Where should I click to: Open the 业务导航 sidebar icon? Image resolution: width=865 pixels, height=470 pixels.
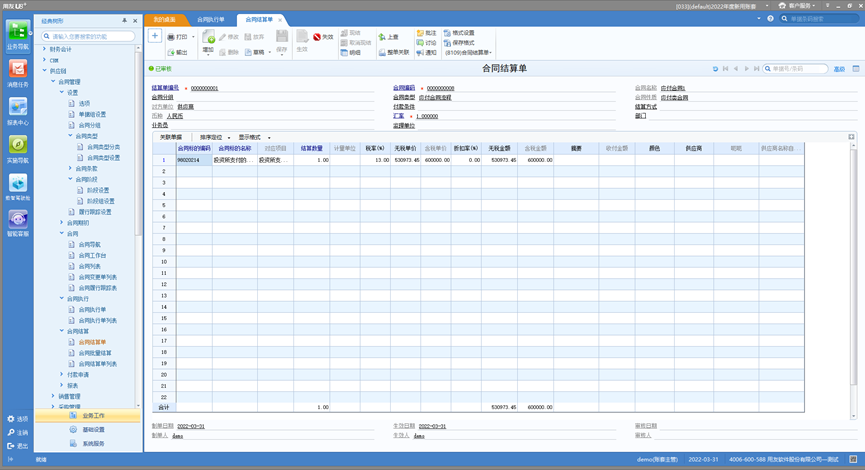[x=18, y=31]
